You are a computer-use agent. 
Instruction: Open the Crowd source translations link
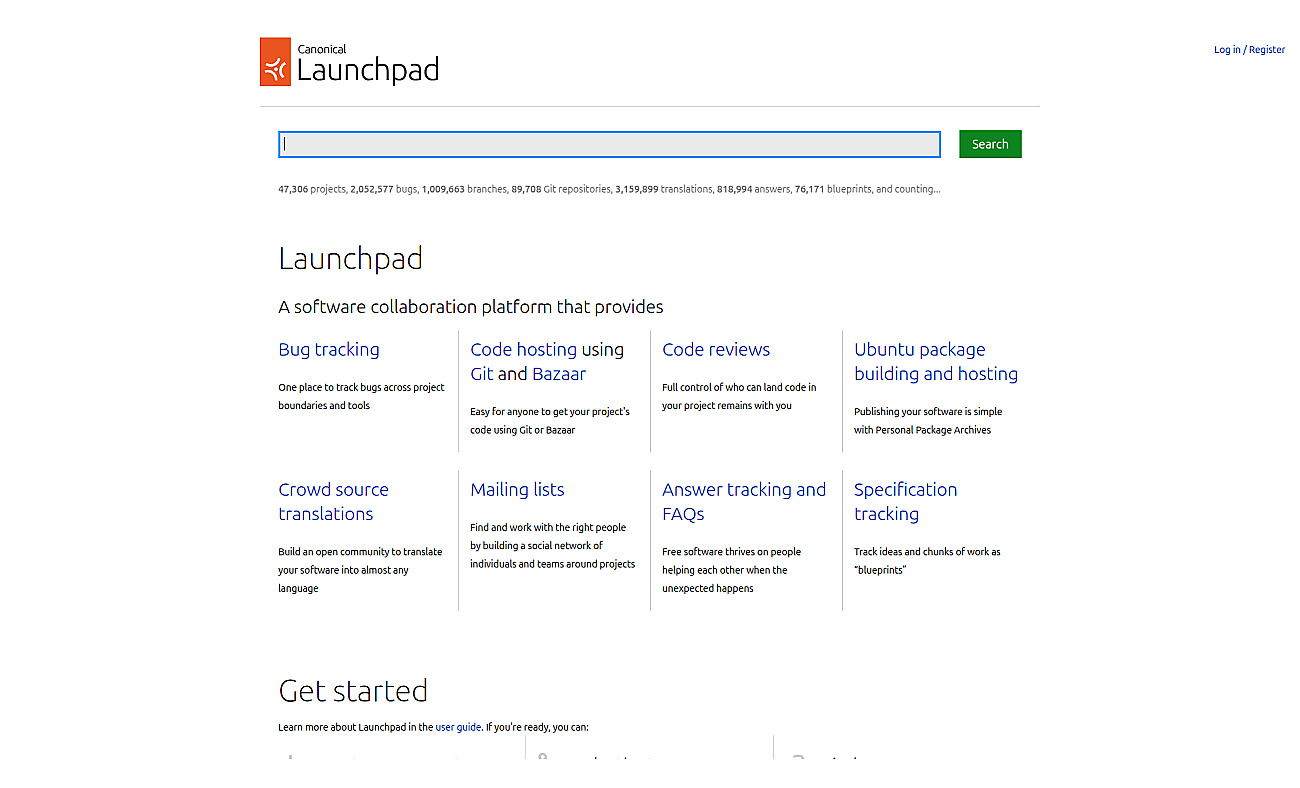333,501
